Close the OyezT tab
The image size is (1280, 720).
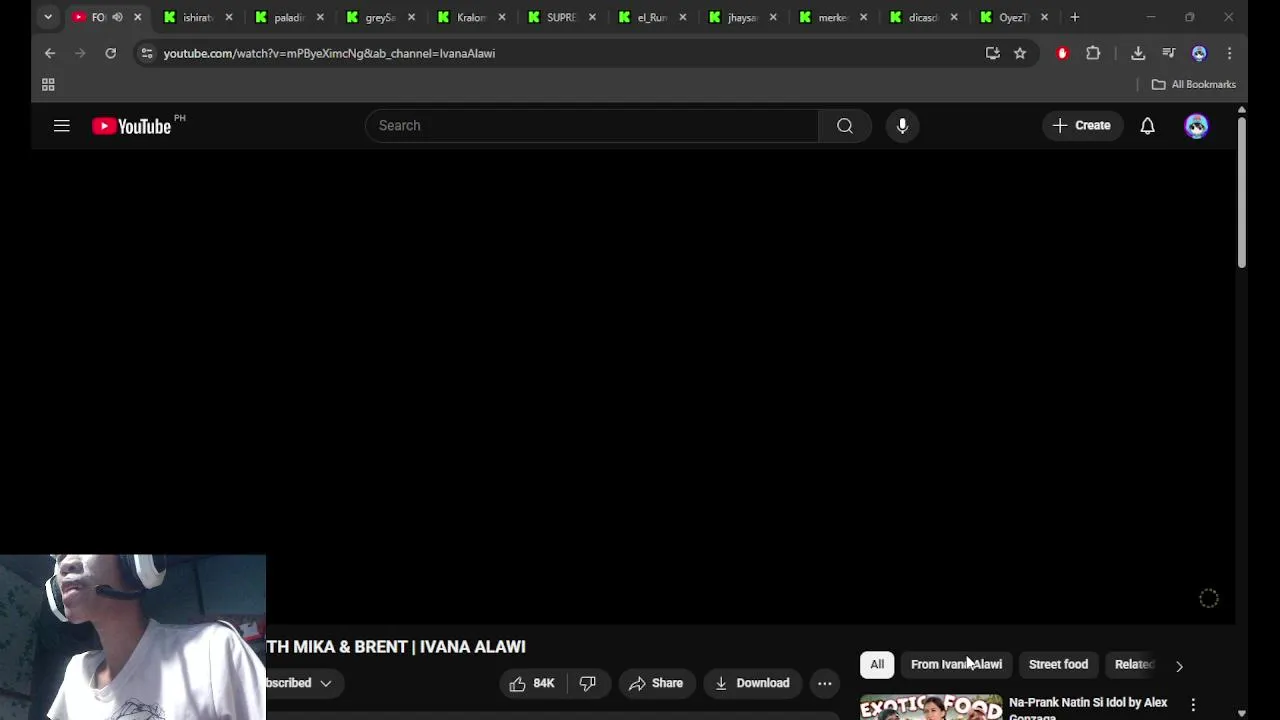point(1044,17)
